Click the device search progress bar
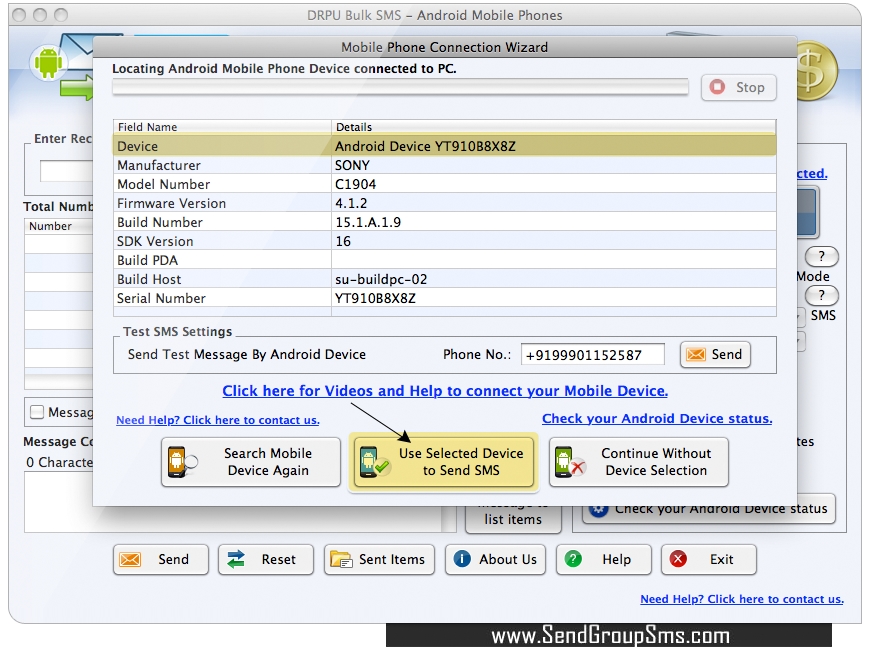The image size is (870, 649). click(x=400, y=88)
